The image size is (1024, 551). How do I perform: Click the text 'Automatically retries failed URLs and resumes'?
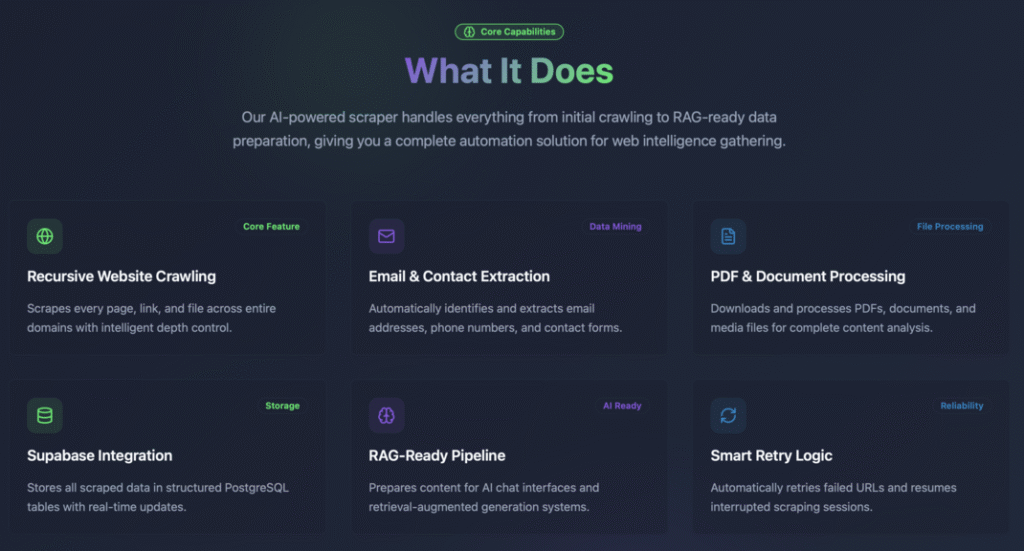[833, 488]
